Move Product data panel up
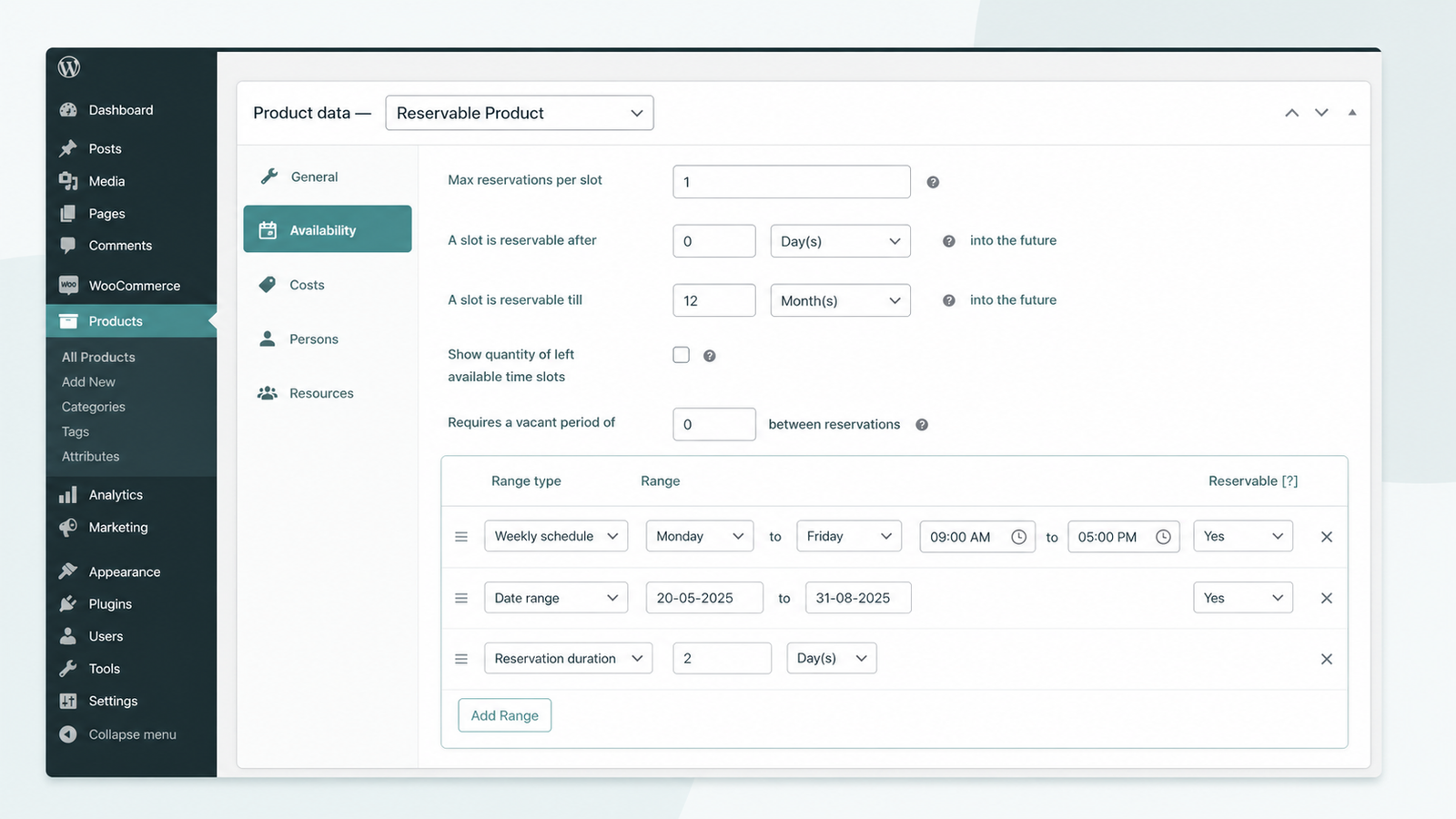Image resolution: width=1456 pixels, height=819 pixels. click(x=1291, y=113)
